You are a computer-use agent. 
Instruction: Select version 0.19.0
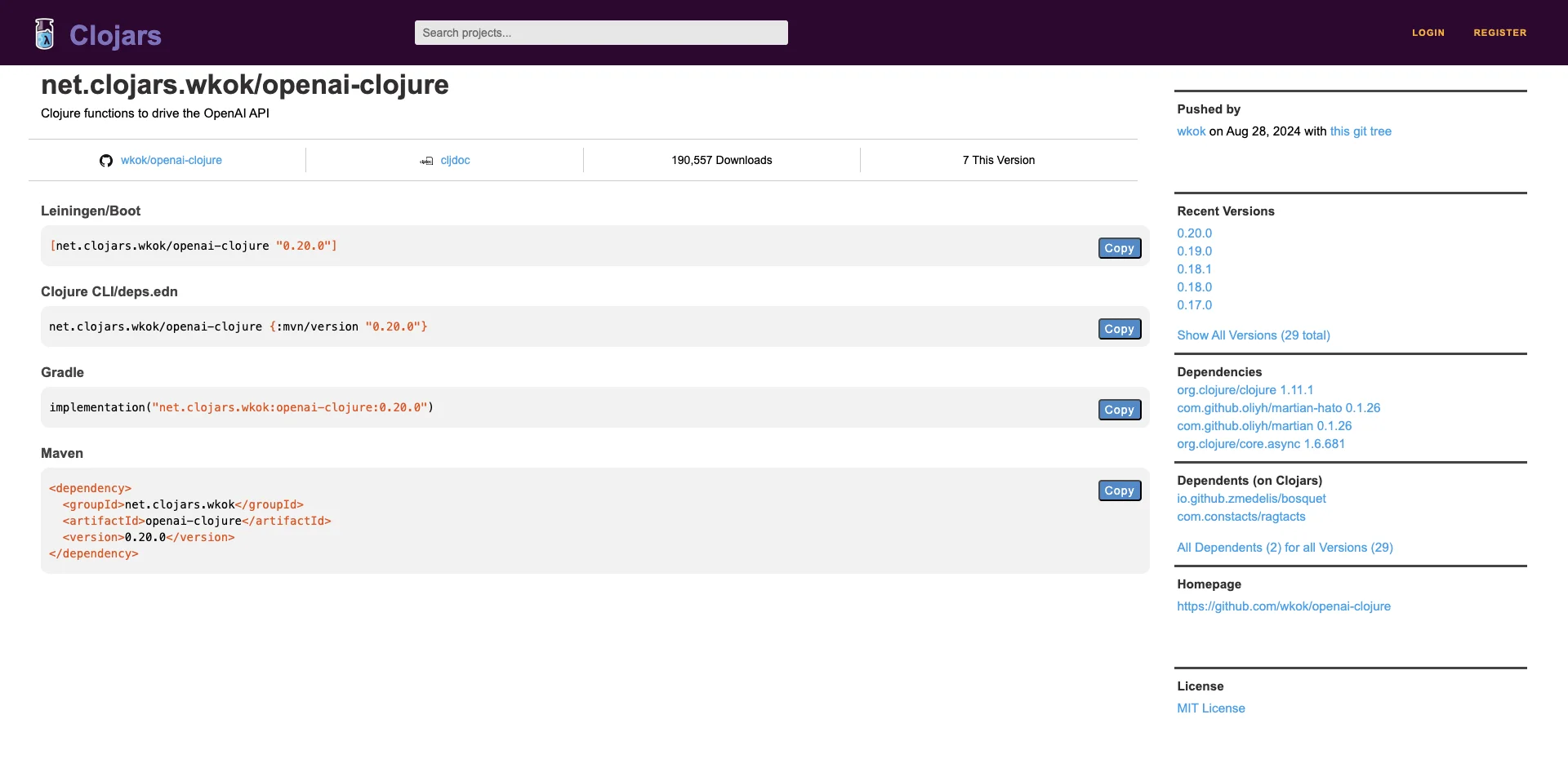pyautogui.click(x=1194, y=251)
